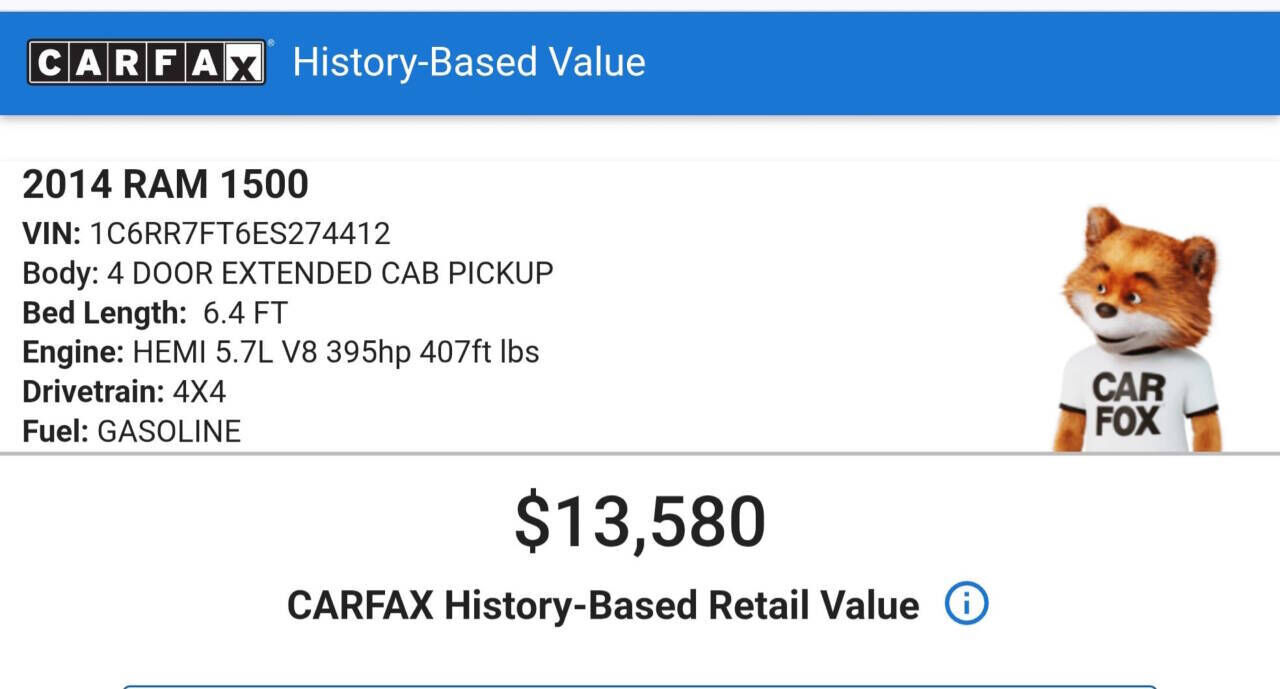Click the info icon beside Retail Value
The width and height of the screenshot is (1280, 689).
tap(966, 604)
